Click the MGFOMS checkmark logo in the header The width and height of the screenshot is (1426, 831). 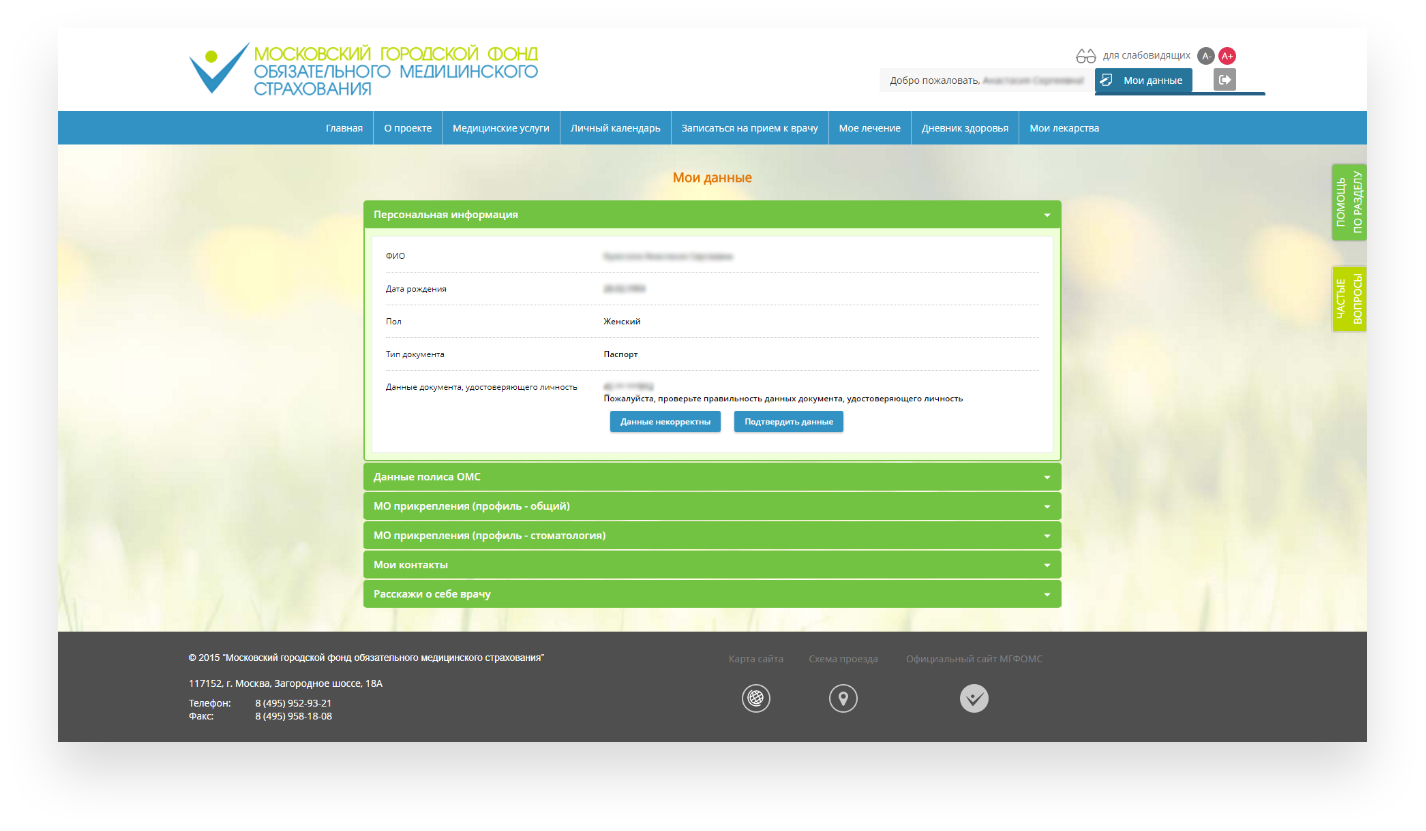pos(219,68)
